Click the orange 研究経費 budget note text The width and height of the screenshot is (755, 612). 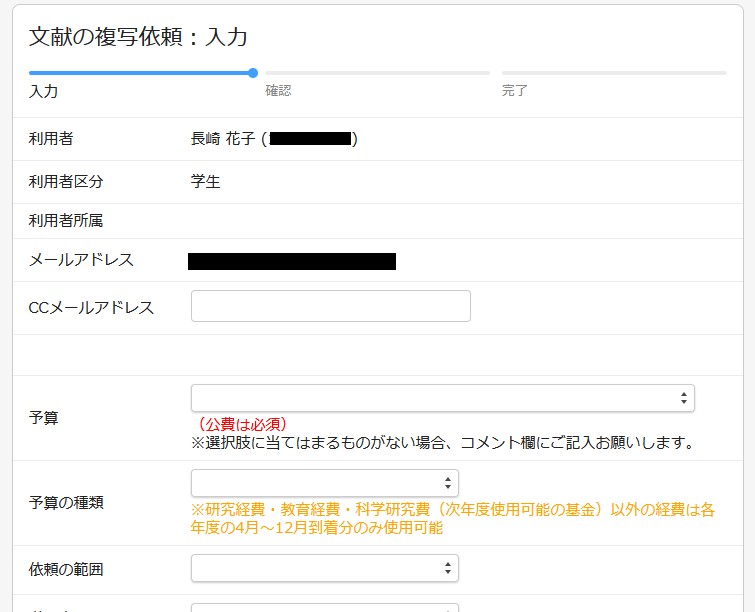click(x=452, y=518)
